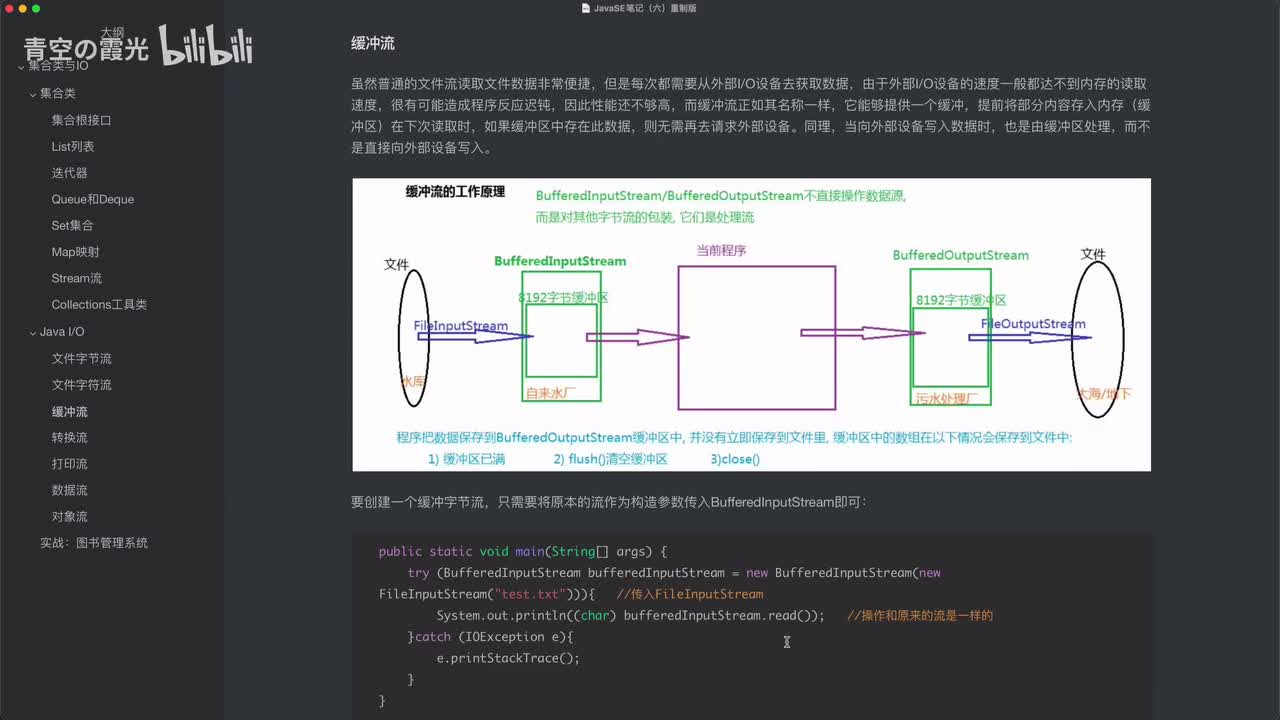Jump to 转换流 section in outline
The width and height of the screenshot is (1280, 720).
coord(70,437)
